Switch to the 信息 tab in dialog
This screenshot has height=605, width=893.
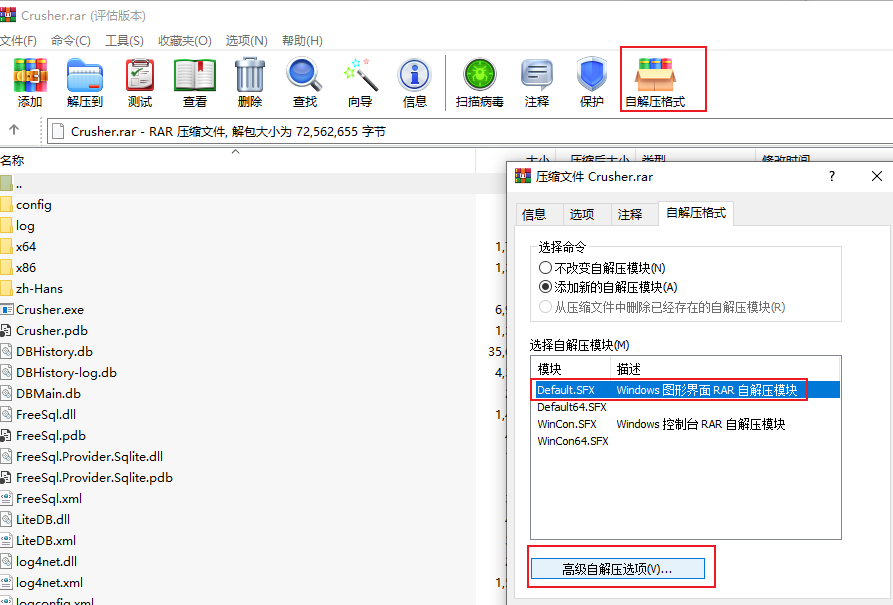pos(534,215)
